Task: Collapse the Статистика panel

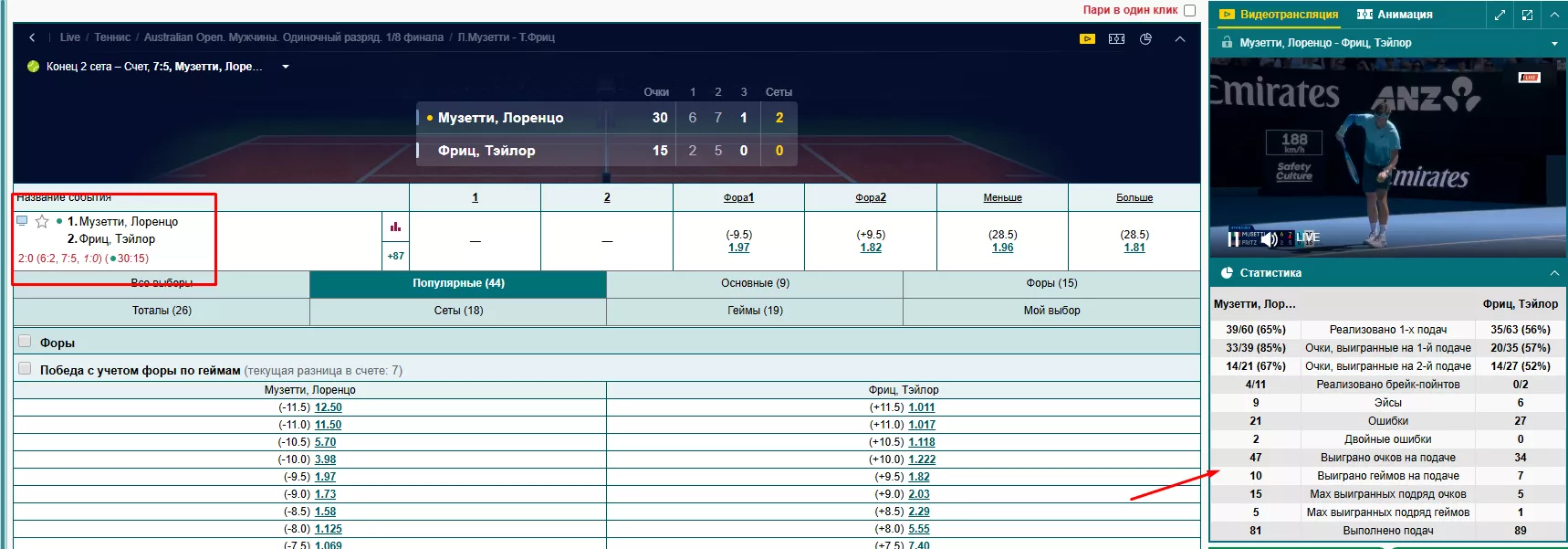Action: pyautogui.click(x=1554, y=273)
